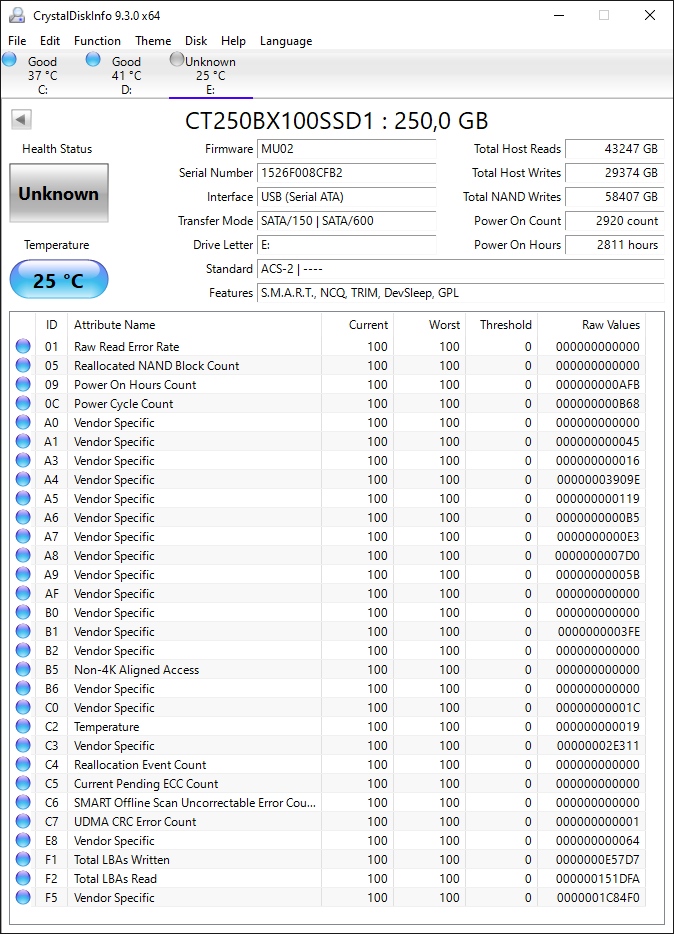Click raw value 00000003909E
This screenshot has width=674, height=934.
click(598, 480)
